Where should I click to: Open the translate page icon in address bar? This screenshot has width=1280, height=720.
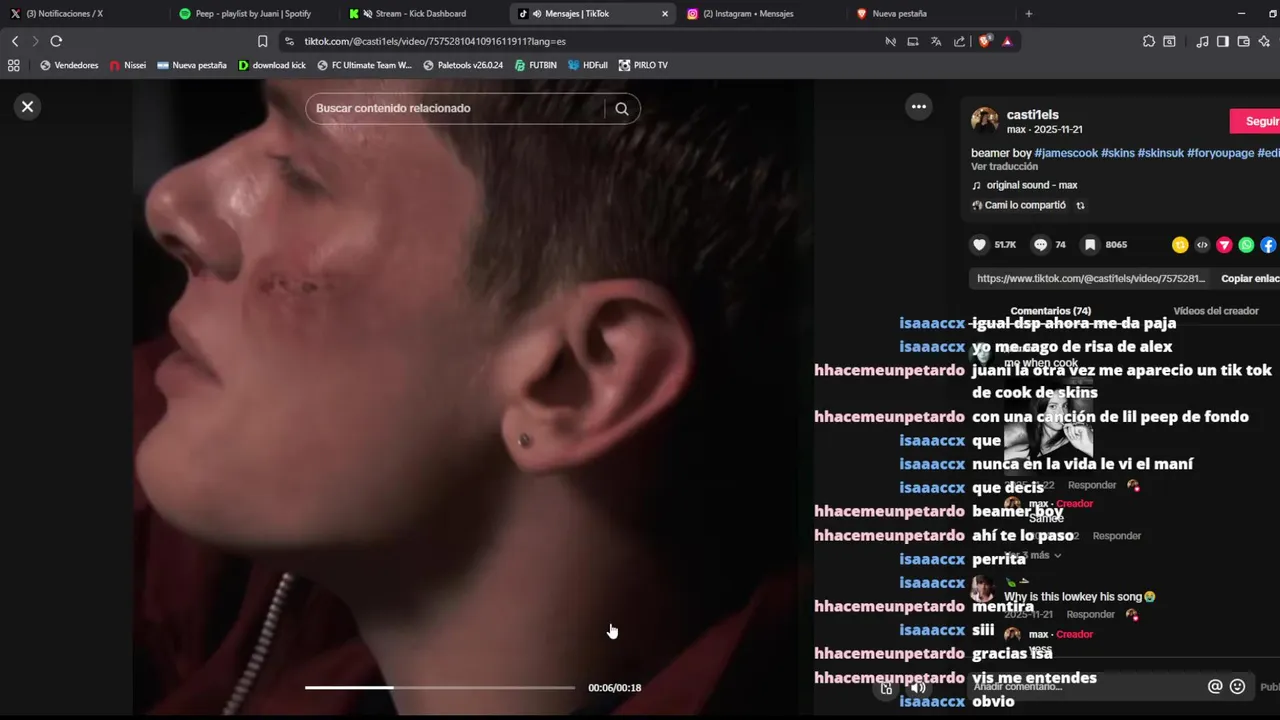click(x=936, y=41)
